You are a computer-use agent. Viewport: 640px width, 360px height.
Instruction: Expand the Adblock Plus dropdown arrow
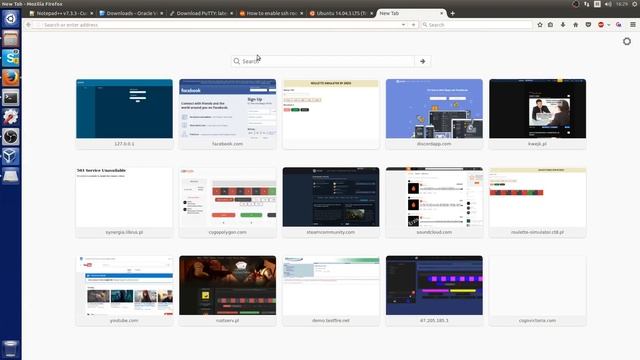(609, 25)
